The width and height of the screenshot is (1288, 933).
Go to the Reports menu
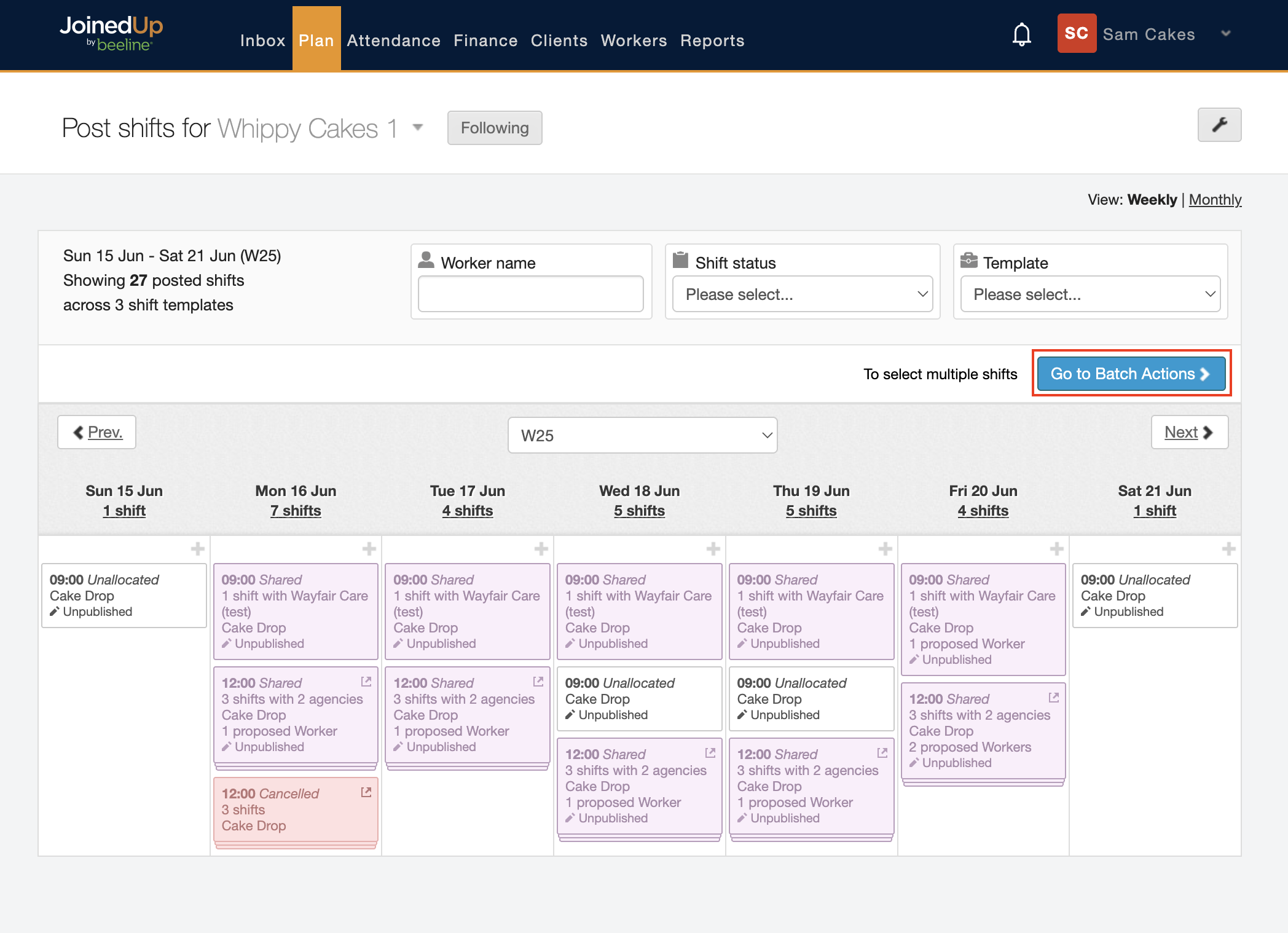712,41
